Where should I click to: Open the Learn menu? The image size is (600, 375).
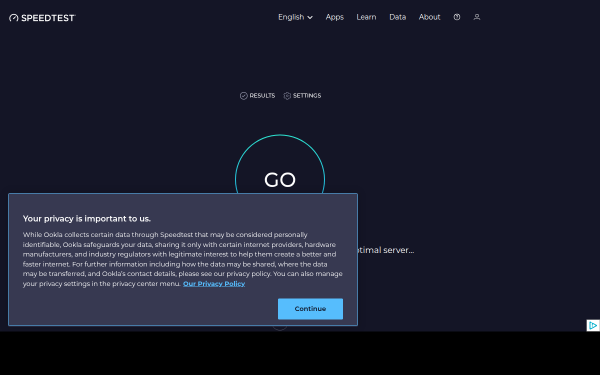tap(366, 17)
